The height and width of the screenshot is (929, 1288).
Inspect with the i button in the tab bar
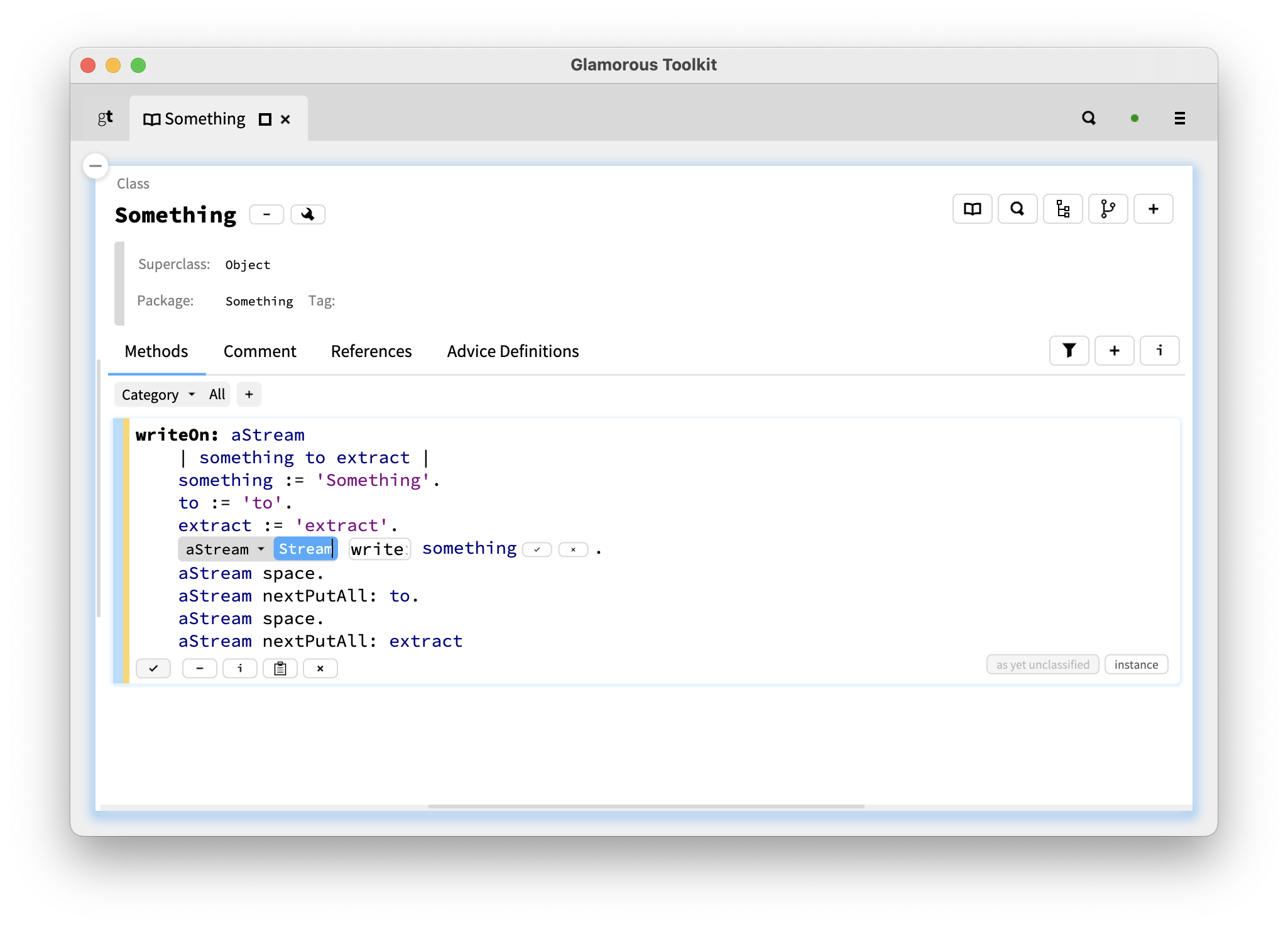coord(1160,351)
